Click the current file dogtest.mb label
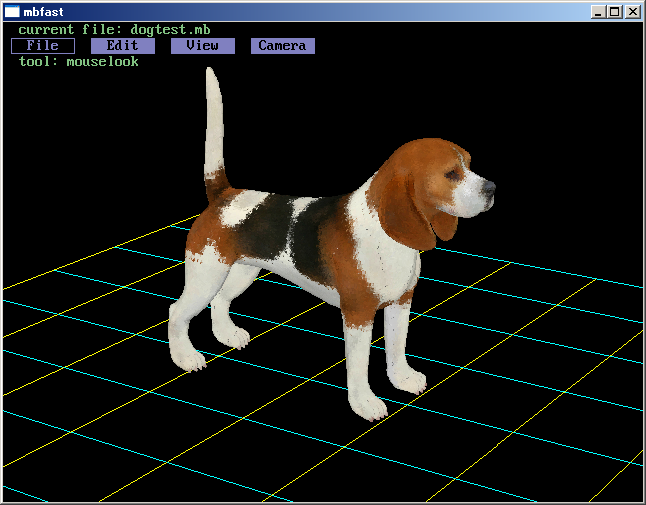This screenshot has height=505, width=646. point(114,30)
